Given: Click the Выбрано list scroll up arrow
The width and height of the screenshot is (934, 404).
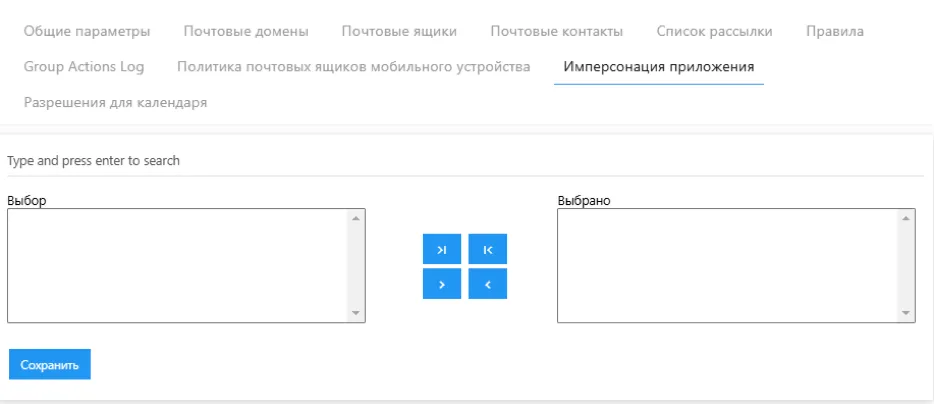Looking at the screenshot, I should (x=906, y=218).
